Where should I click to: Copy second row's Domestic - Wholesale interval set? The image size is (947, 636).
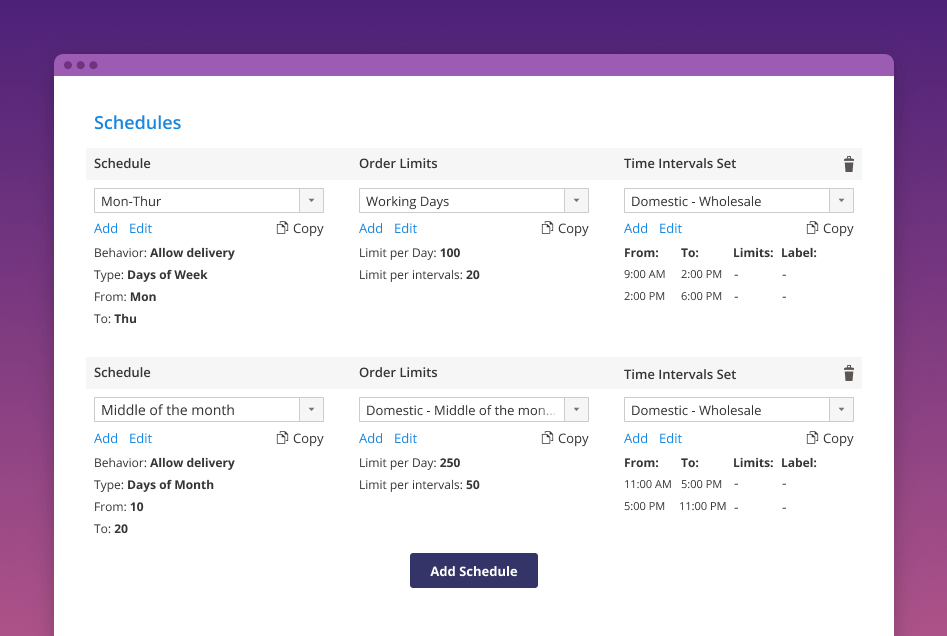[830, 438]
